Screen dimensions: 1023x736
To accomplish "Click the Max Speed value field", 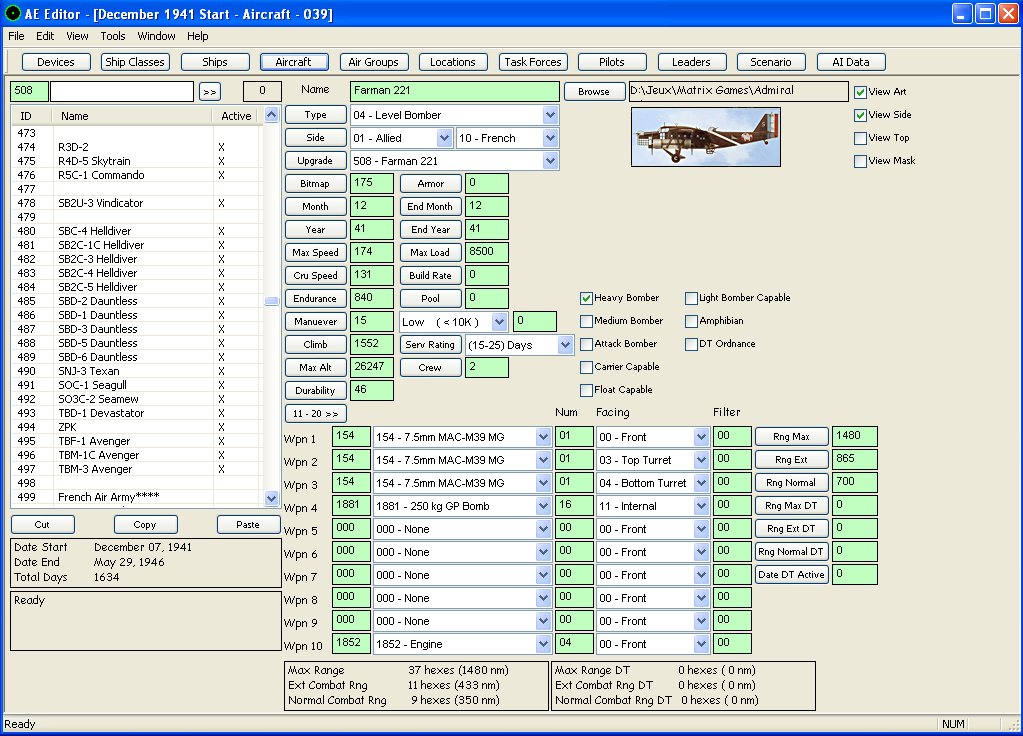I will point(372,253).
